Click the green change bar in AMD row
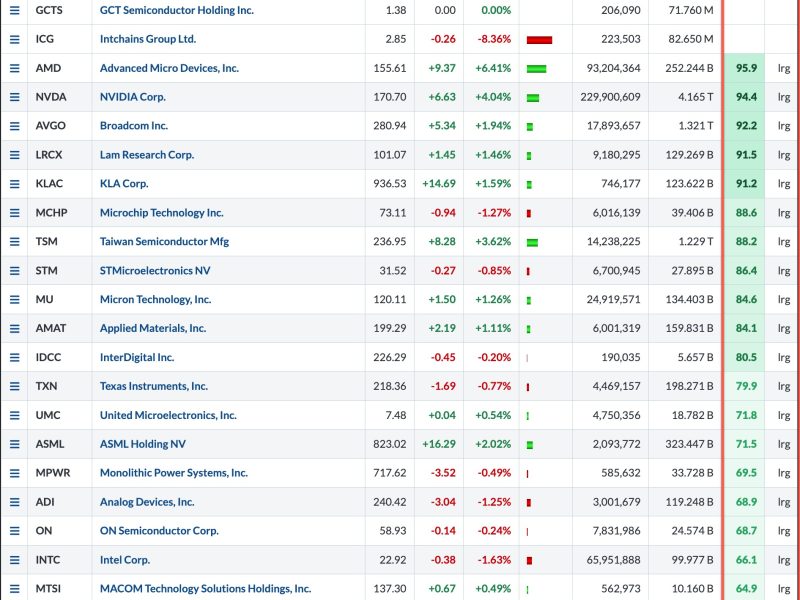This screenshot has width=800, height=600. 536,69
